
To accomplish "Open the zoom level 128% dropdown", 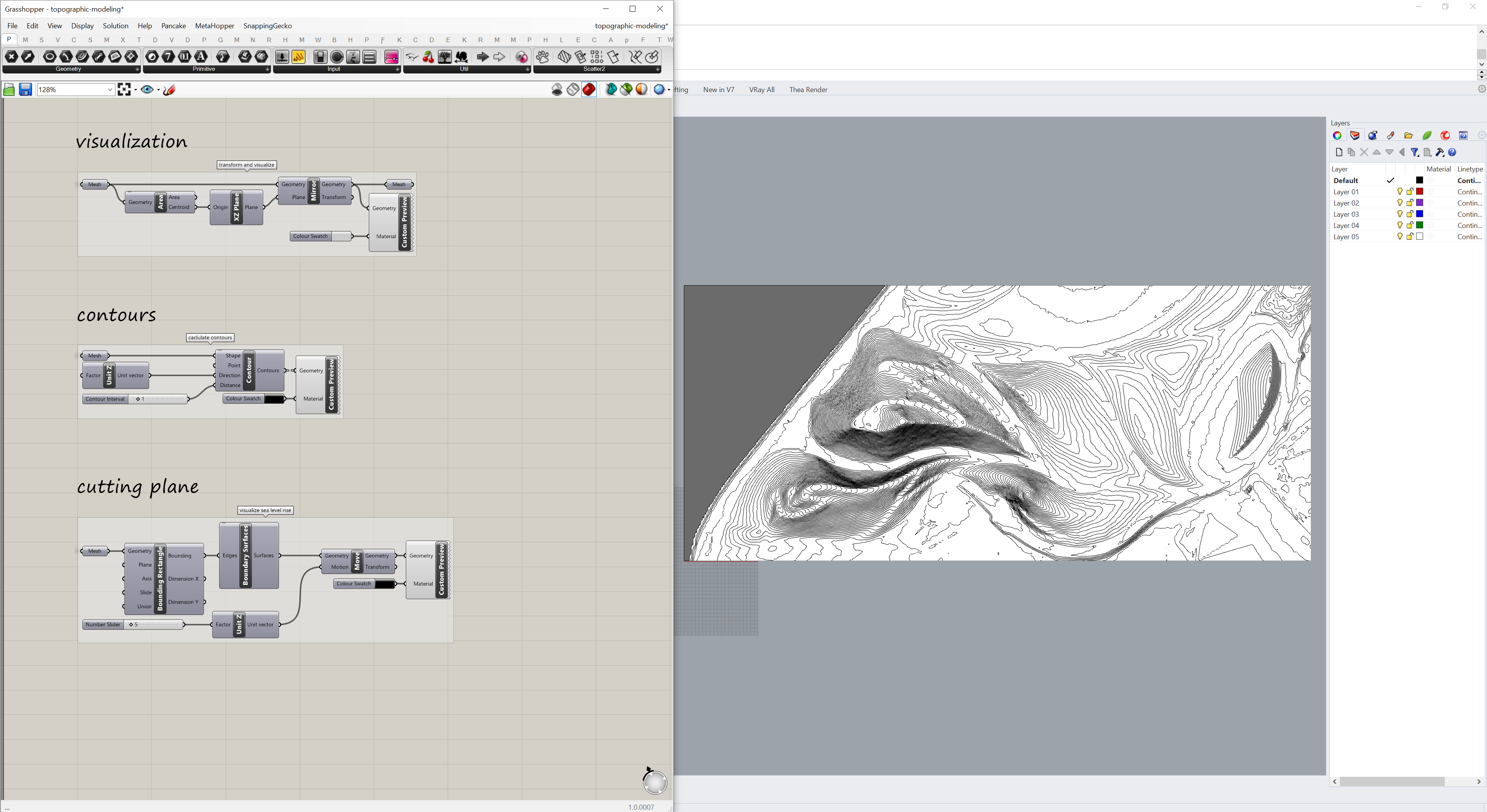I will [x=109, y=89].
